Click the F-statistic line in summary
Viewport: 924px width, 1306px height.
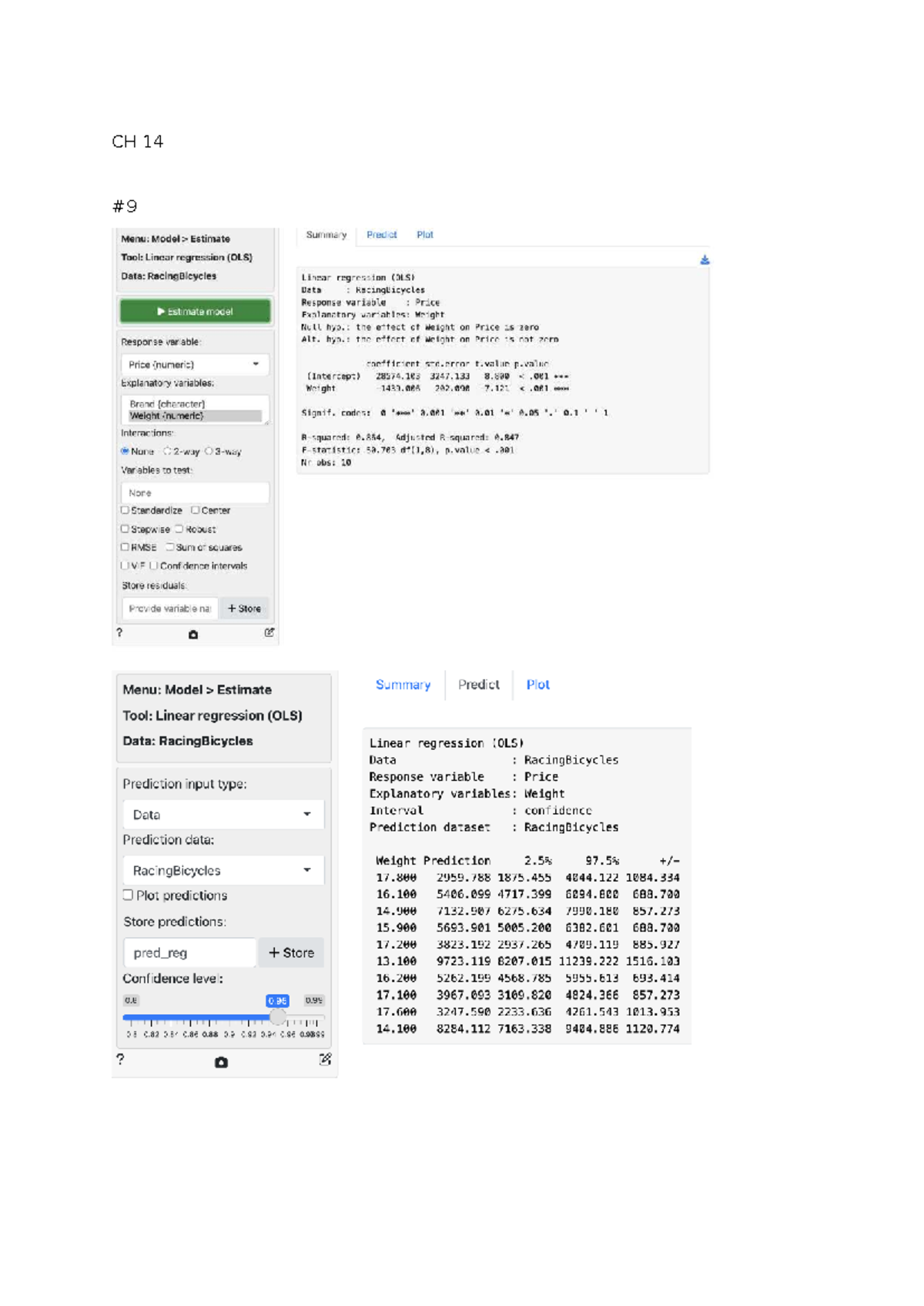pos(408,450)
